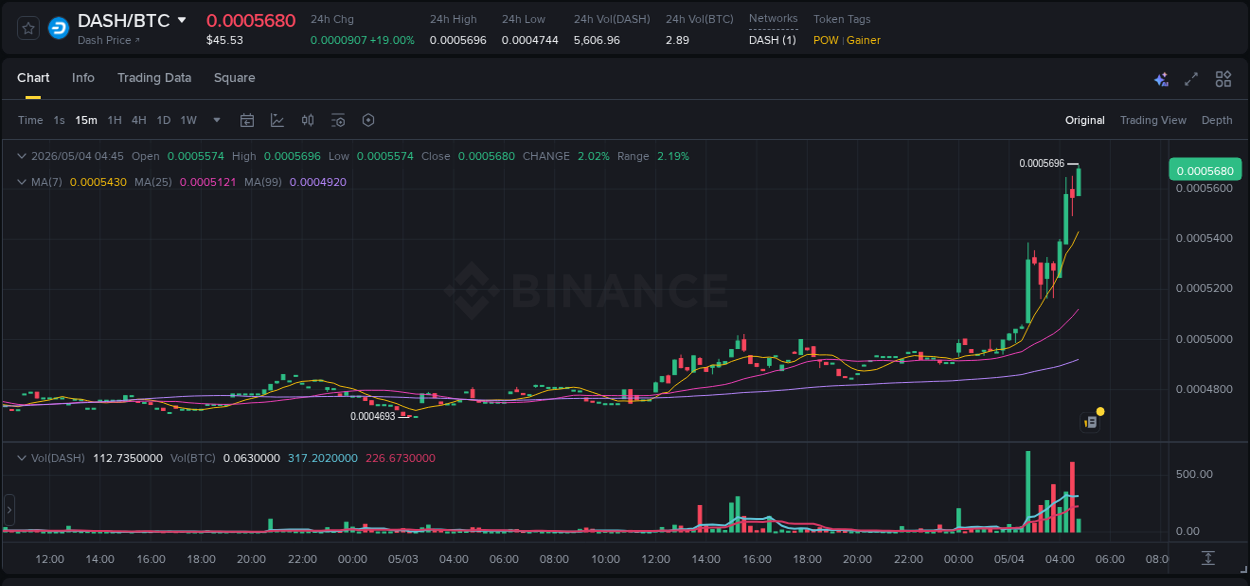The image size is (1250, 586).
Task: Expand chart to fullscreen
Action: pyautogui.click(x=1191, y=79)
